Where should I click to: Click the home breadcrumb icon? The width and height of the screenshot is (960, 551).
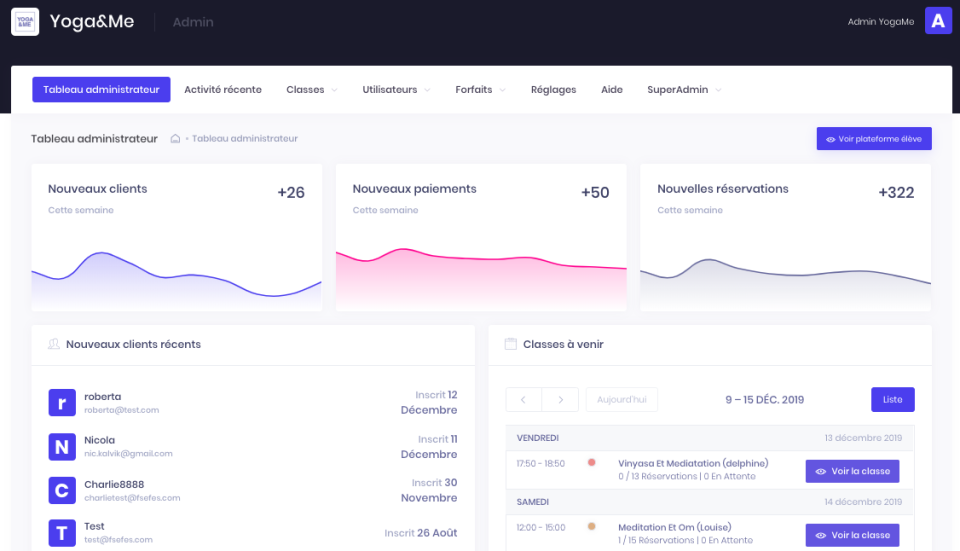coord(175,138)
